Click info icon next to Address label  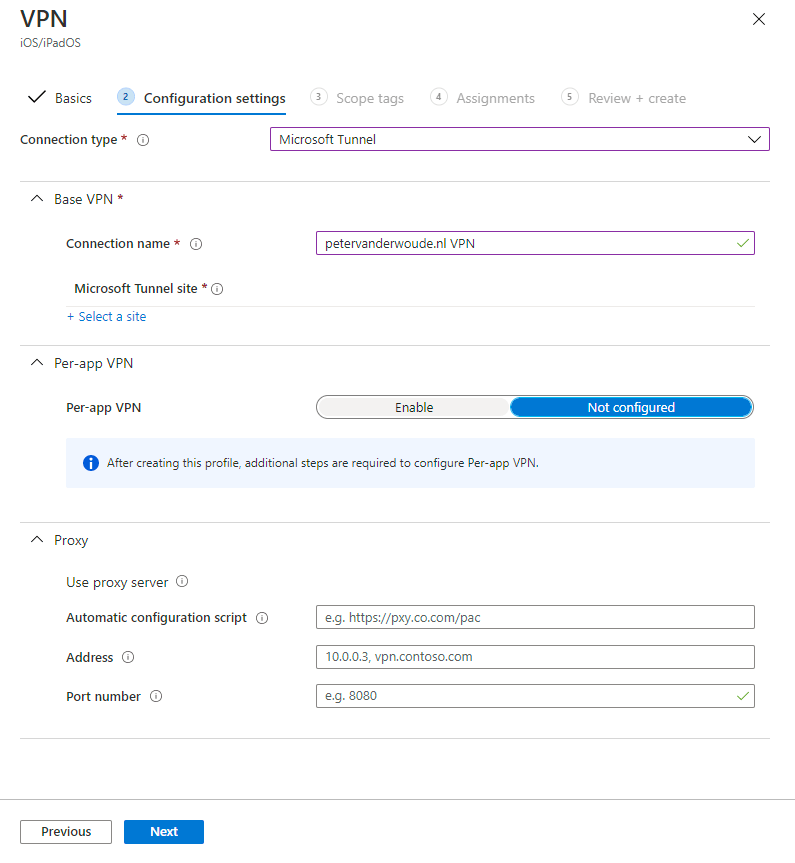pos(128,658)
